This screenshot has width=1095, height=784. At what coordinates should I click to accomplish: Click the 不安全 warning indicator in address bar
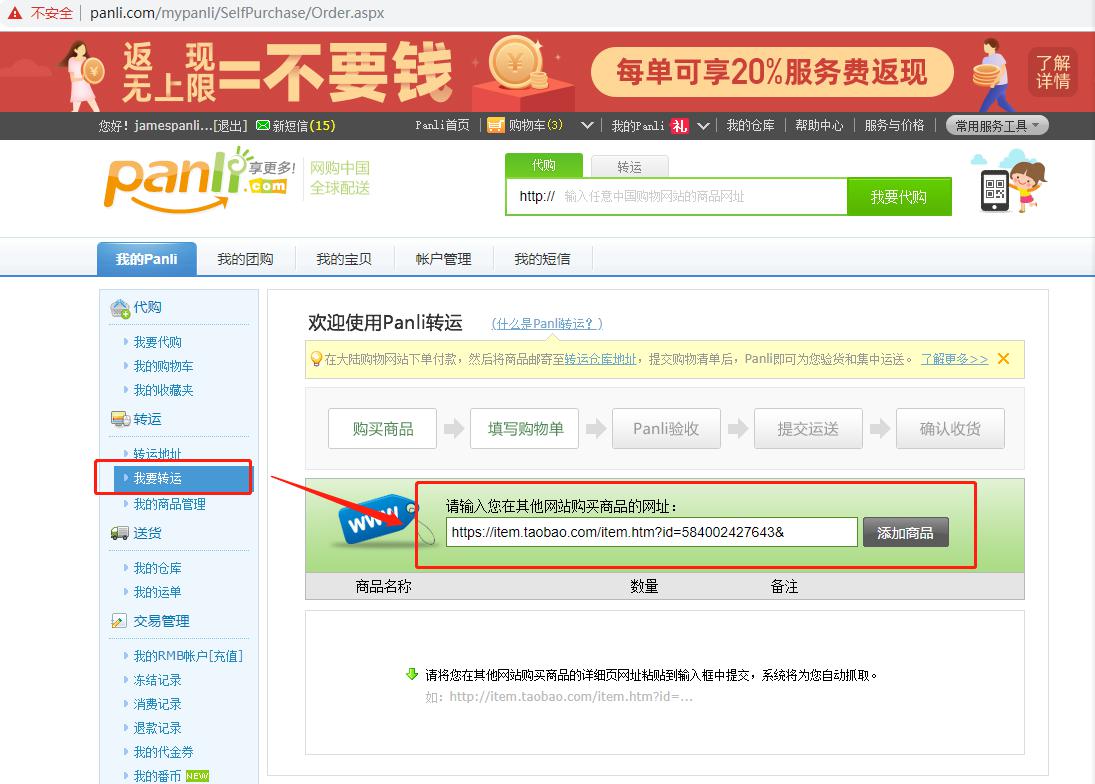pyautogui.click(x=37, y=13)
